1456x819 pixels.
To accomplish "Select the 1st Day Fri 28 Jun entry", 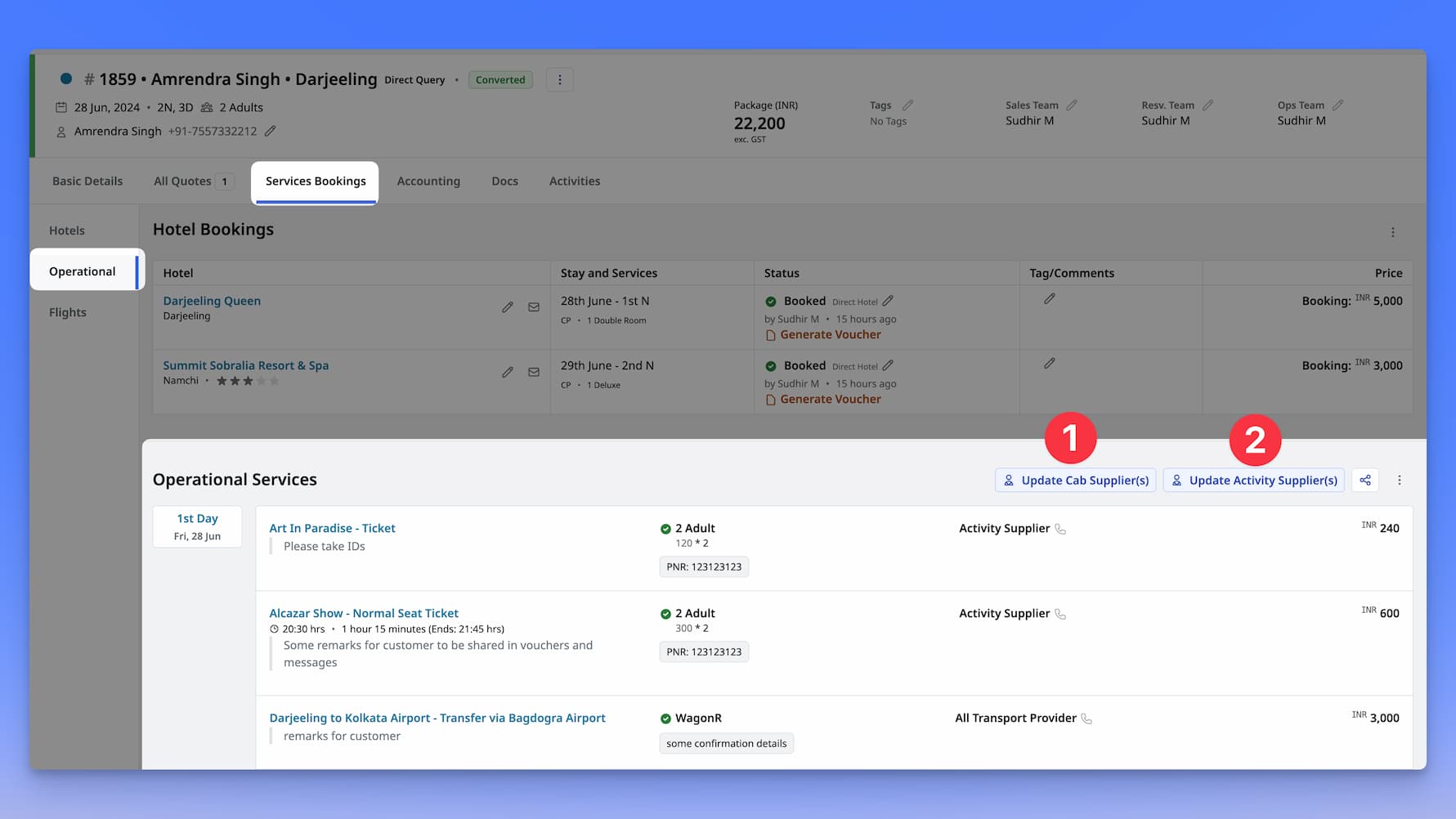I will (x=196, y=526).
